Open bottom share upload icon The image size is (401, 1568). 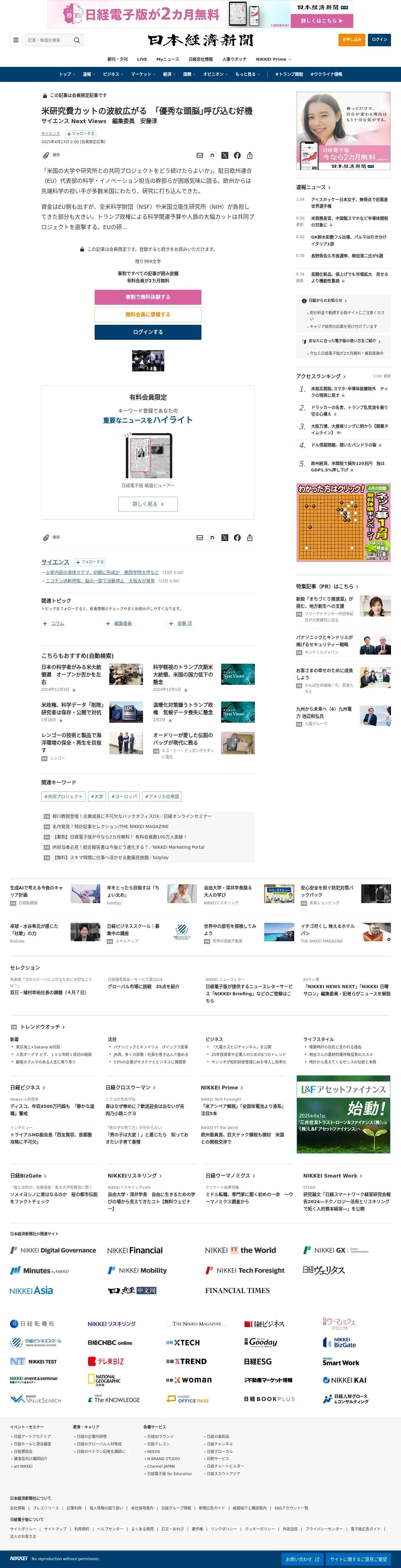[x=250, y=537]
